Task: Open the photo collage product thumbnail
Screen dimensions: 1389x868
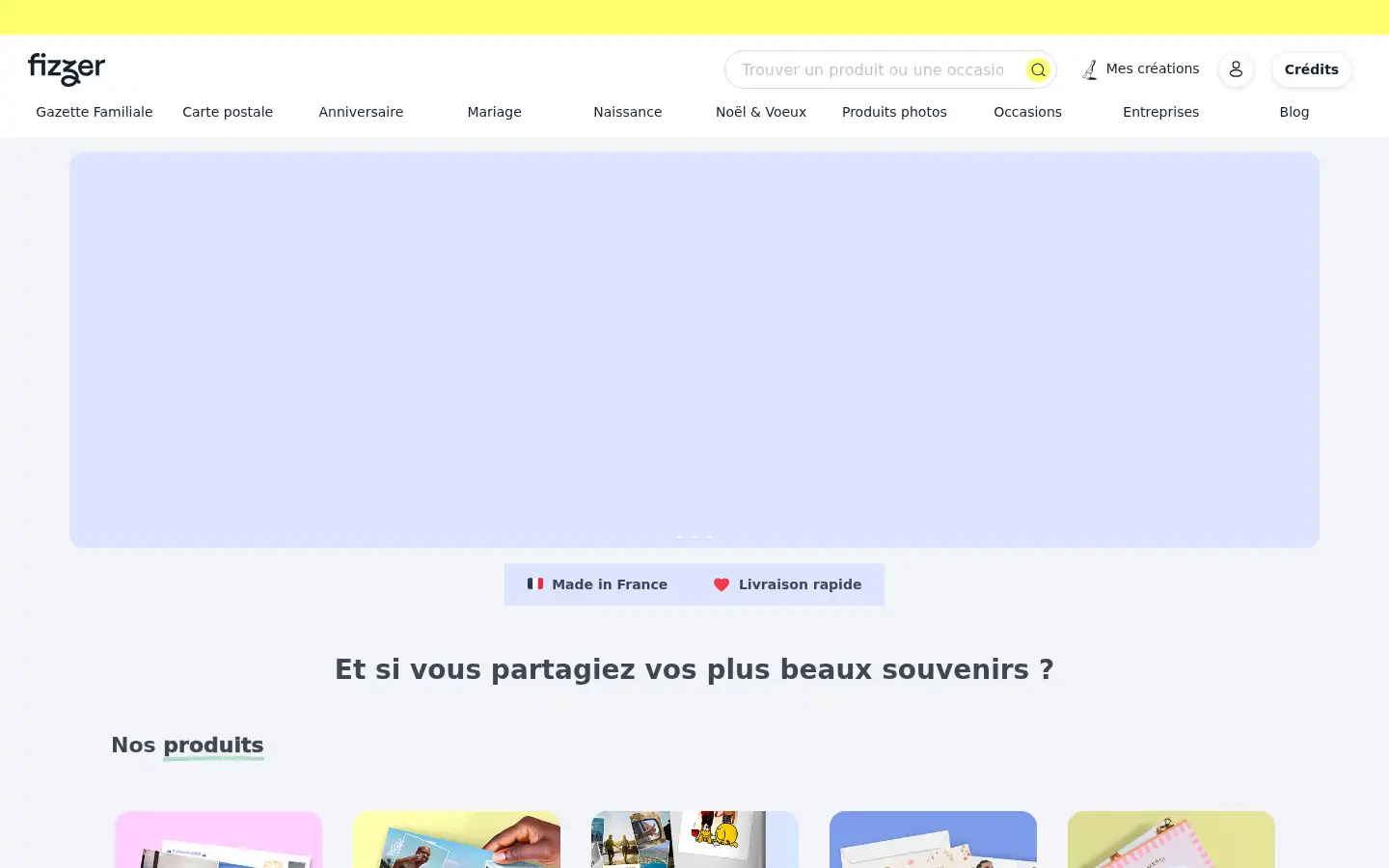Action: (694, 840)
